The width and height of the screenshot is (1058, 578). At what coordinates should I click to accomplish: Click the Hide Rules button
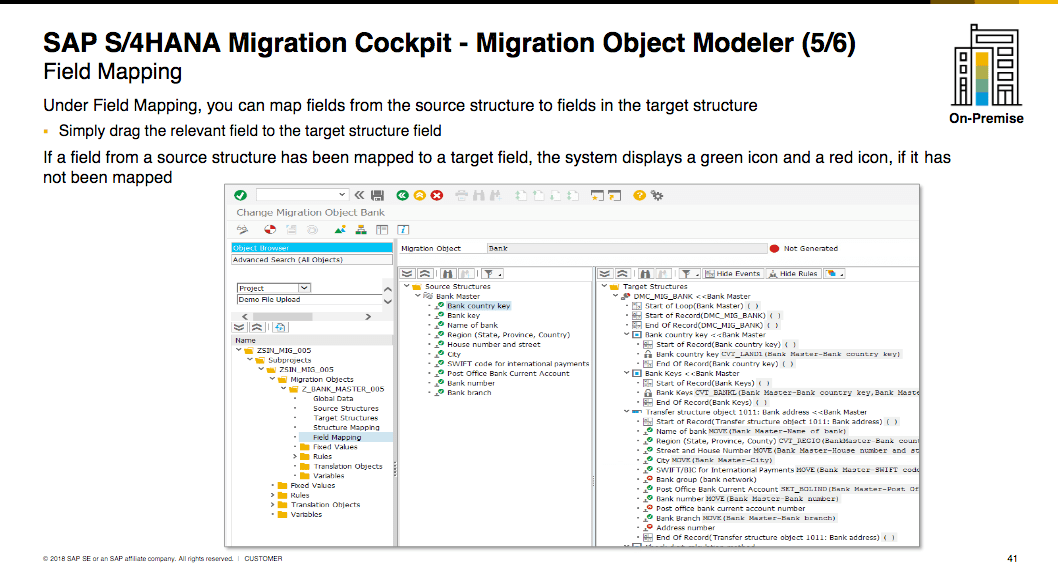793,274
